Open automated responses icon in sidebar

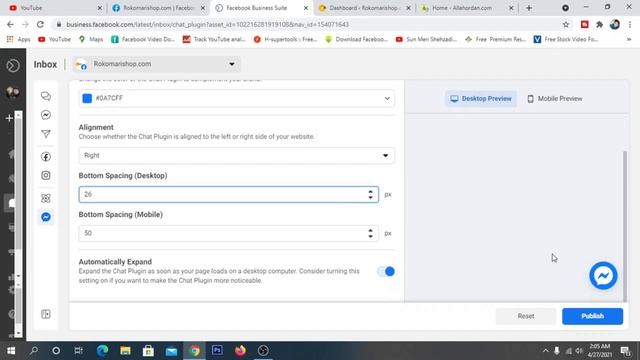46,198
